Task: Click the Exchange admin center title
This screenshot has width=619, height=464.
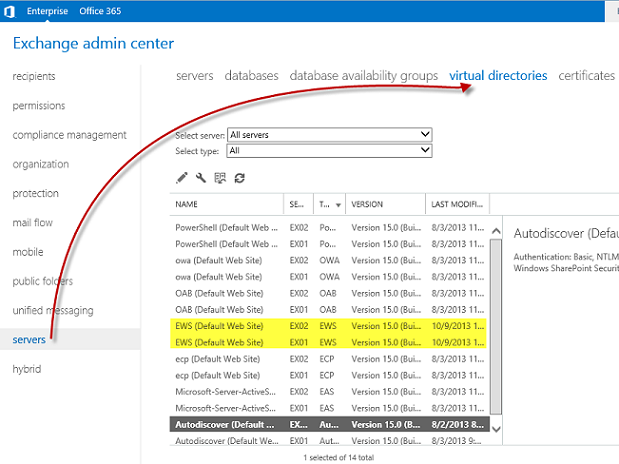Action: point(93,43)
